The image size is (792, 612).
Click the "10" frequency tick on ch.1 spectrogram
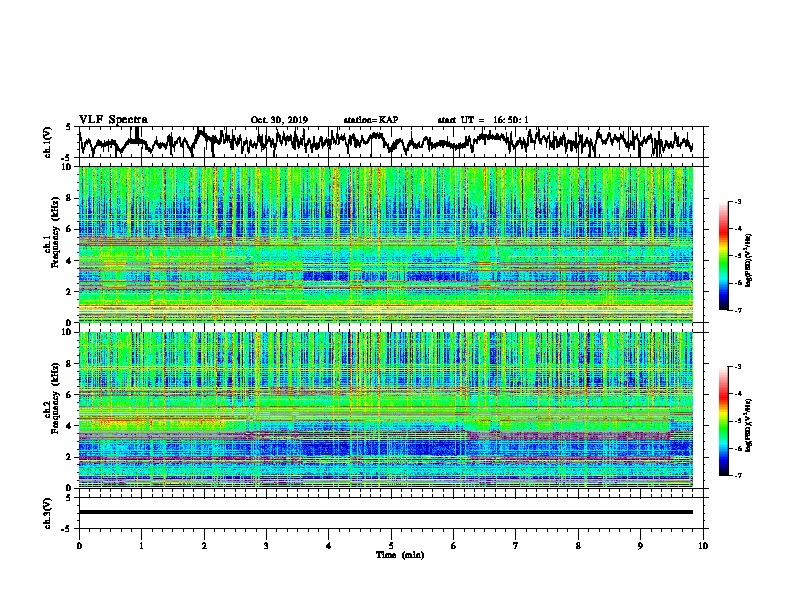68,167
